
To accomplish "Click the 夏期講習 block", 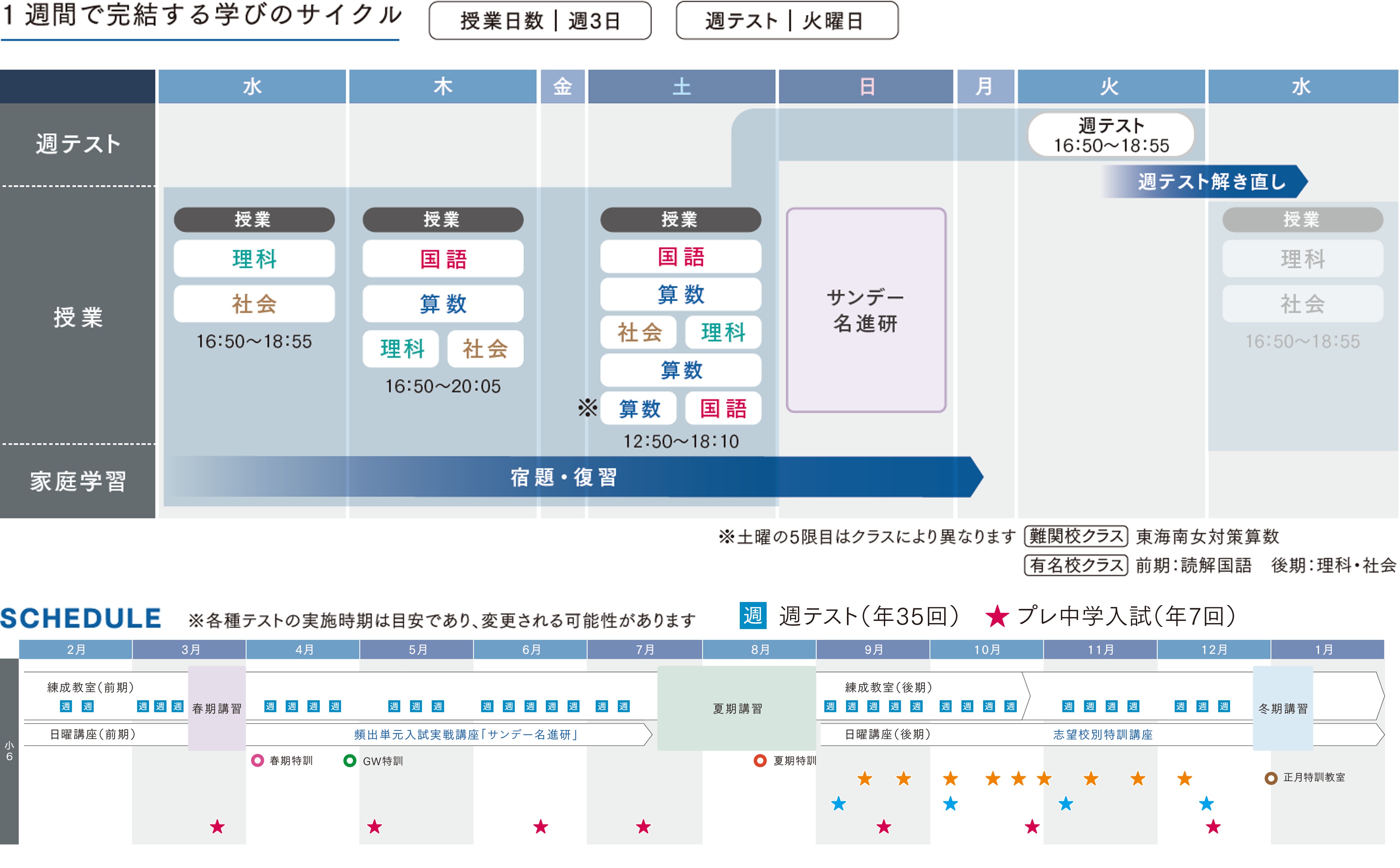I will pos(737,708).
